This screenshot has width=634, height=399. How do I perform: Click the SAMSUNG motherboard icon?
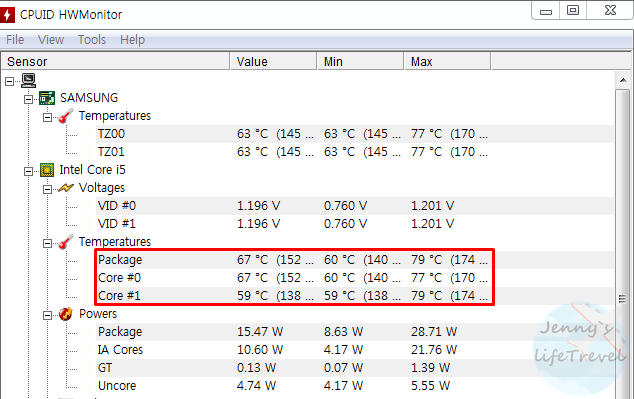pyautogui.click(x=47, y=98)
